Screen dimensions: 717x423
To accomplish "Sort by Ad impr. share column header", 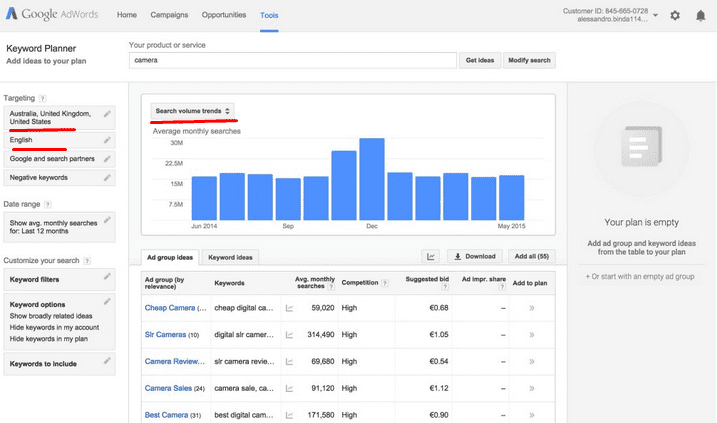I will pyautogui.click(x=484, y=279).
